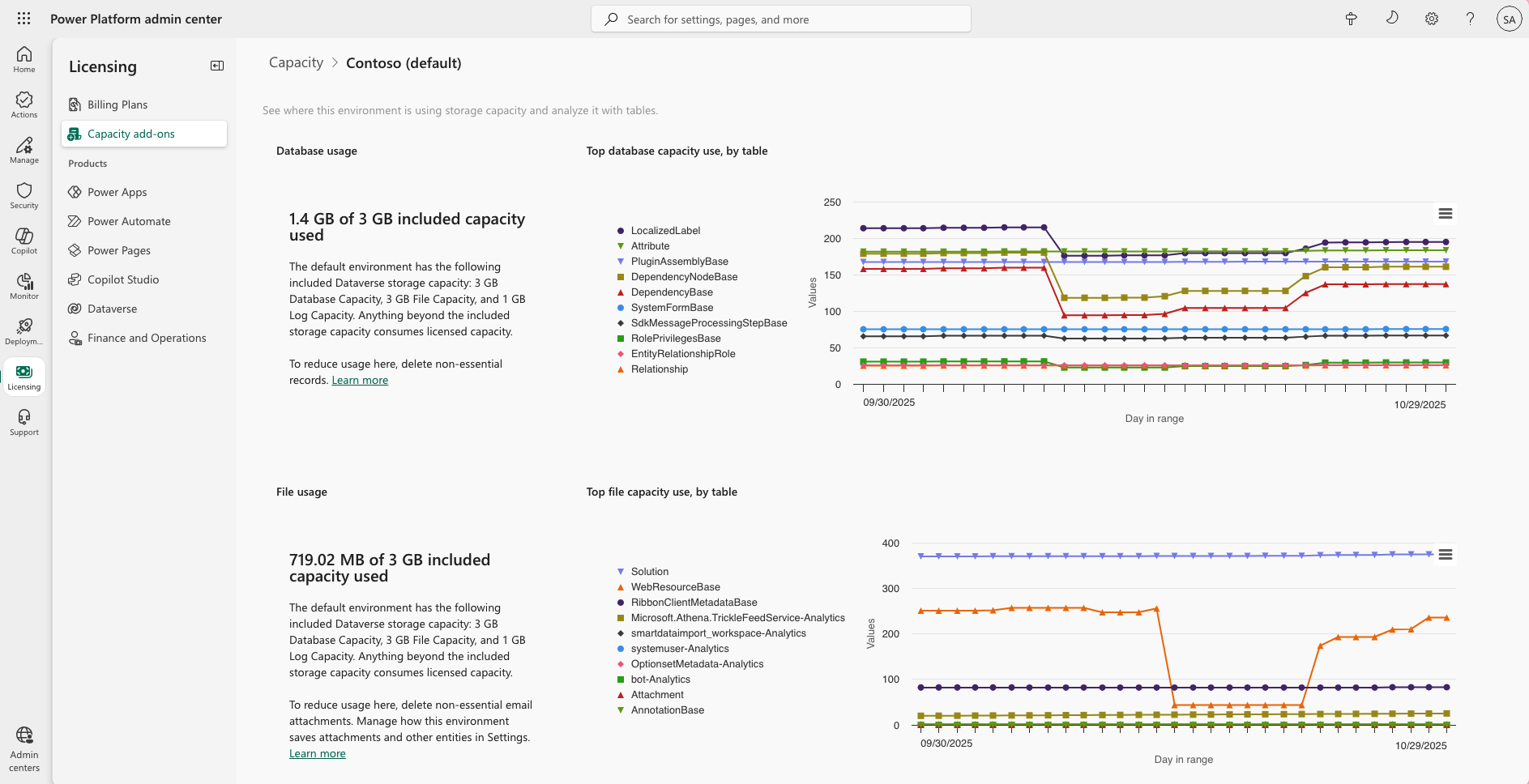Select Power Apps under Products
1529x784 pixels.
coord(116,192)
